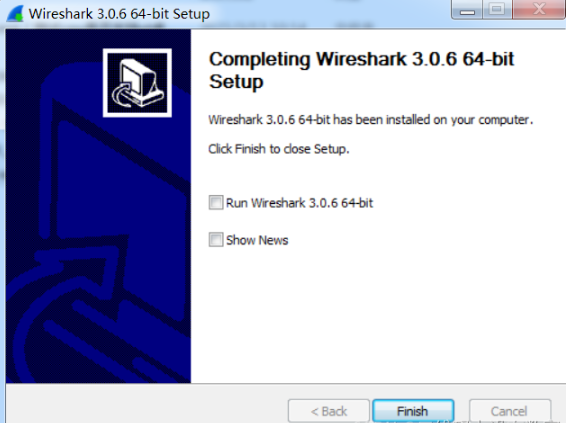Viewport: 566px width, 423px height.
Task: Cancel the Wireshark setup wizard
Action: 510,411
